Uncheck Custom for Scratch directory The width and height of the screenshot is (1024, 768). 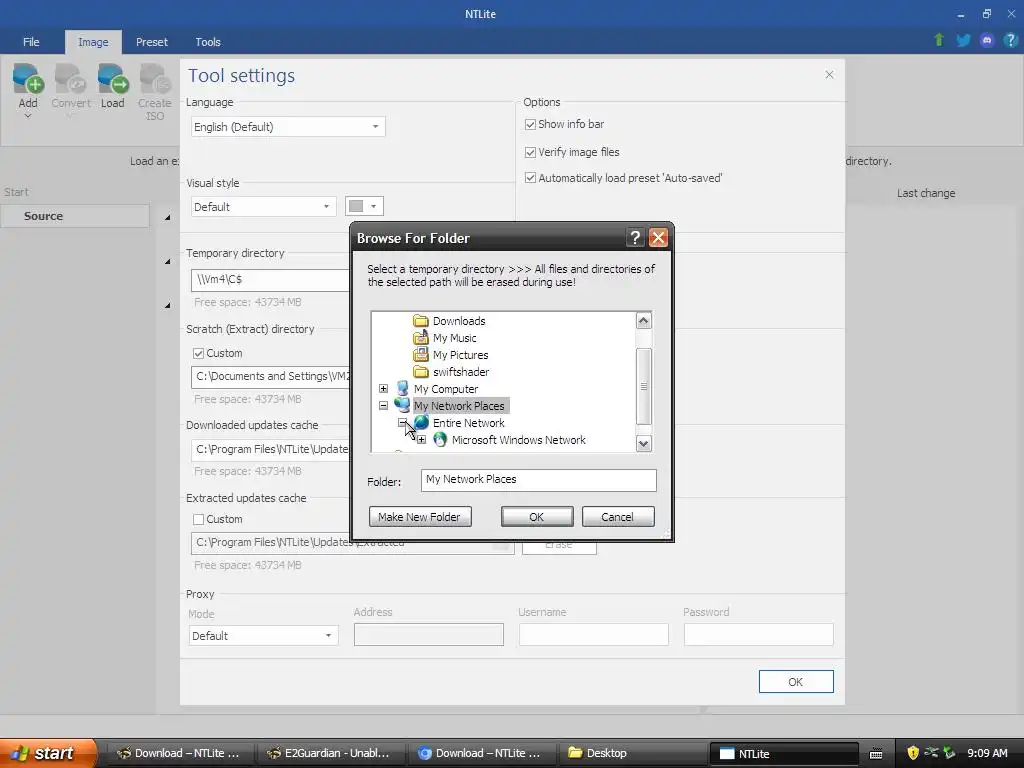pos(199,353)
